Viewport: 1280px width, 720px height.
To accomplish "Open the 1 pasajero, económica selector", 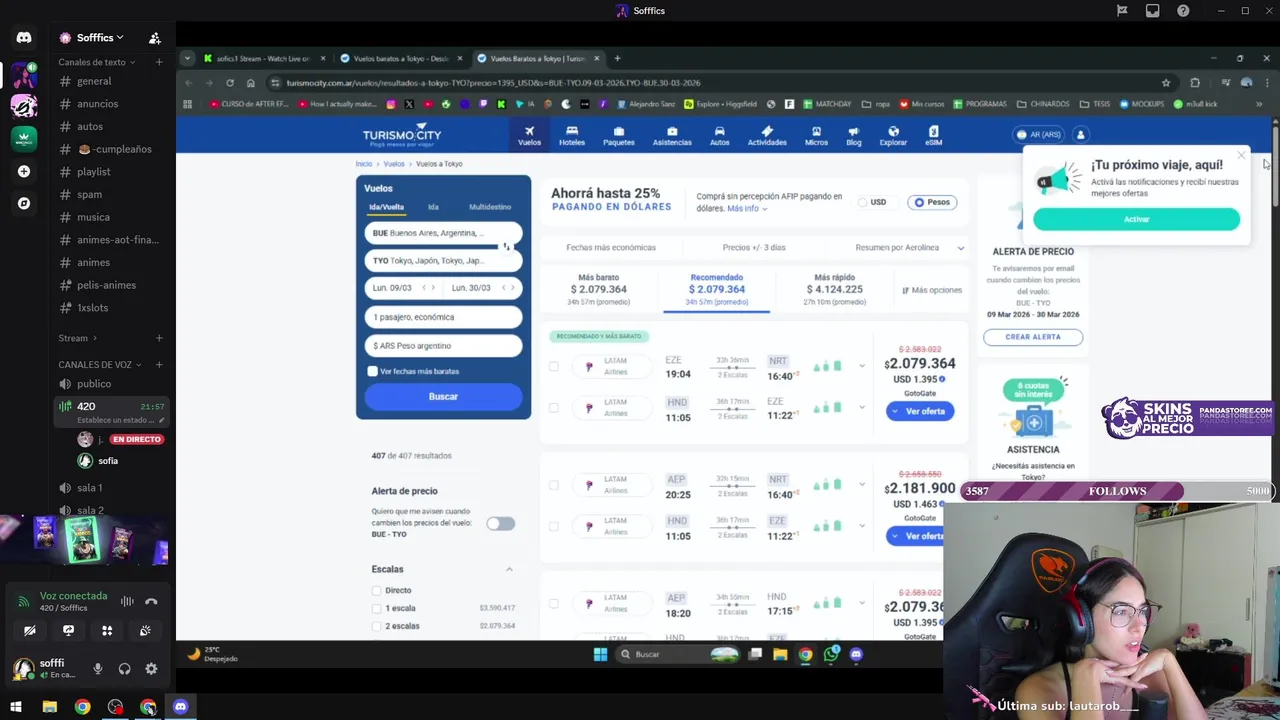I will [x=443, y=317].
